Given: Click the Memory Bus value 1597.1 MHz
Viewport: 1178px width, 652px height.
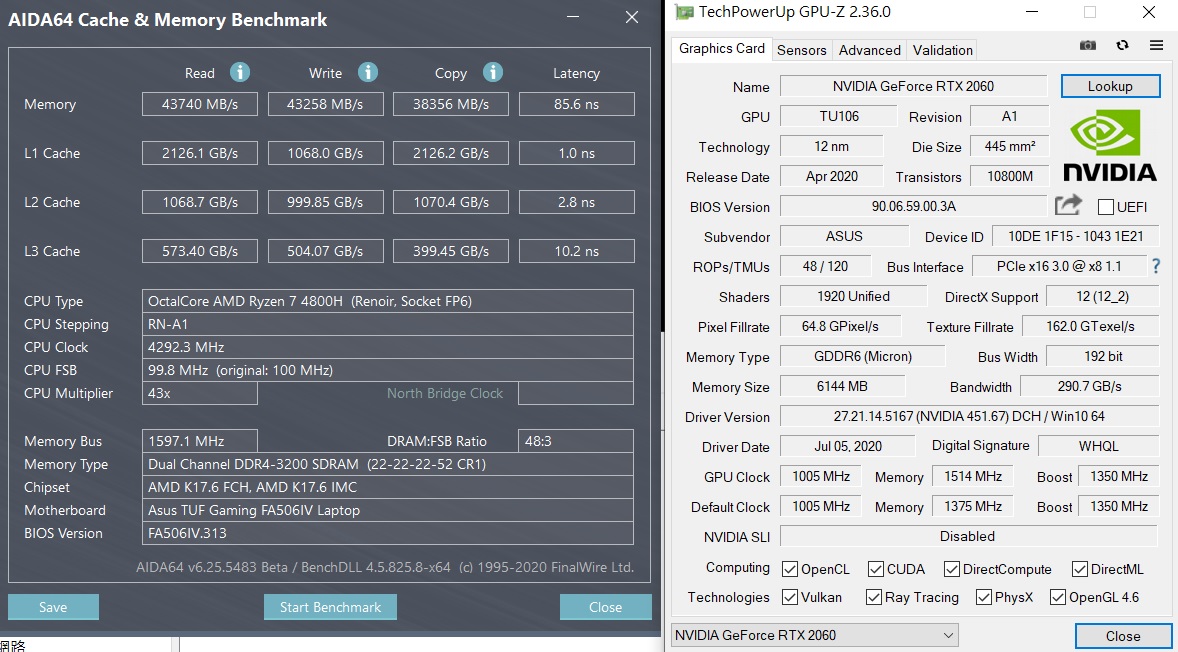Looking at the screenshot, I should tap(200, 441).
